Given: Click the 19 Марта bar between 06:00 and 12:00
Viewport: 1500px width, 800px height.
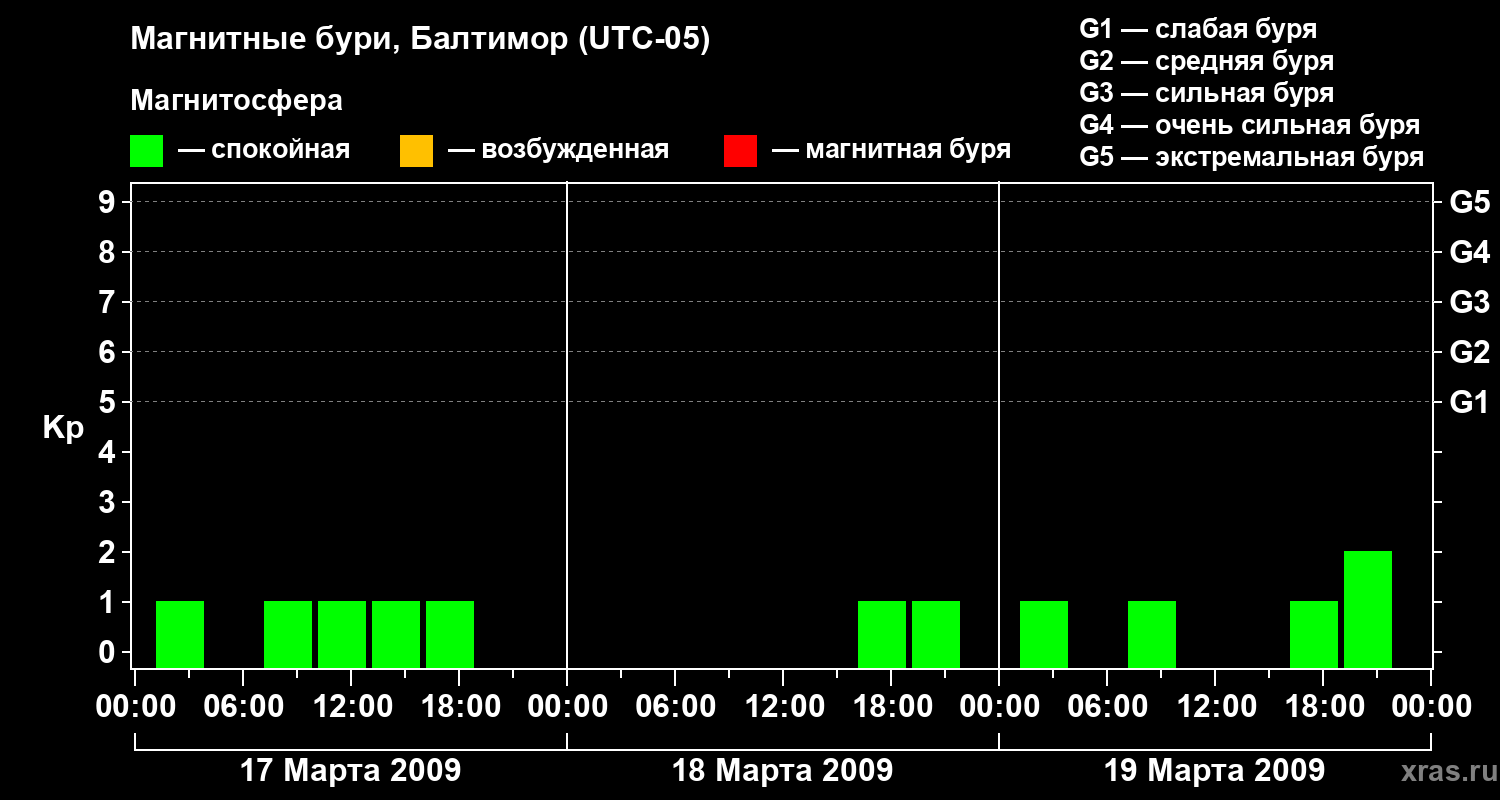Looking at the screenshot, I should [1152, 634].
